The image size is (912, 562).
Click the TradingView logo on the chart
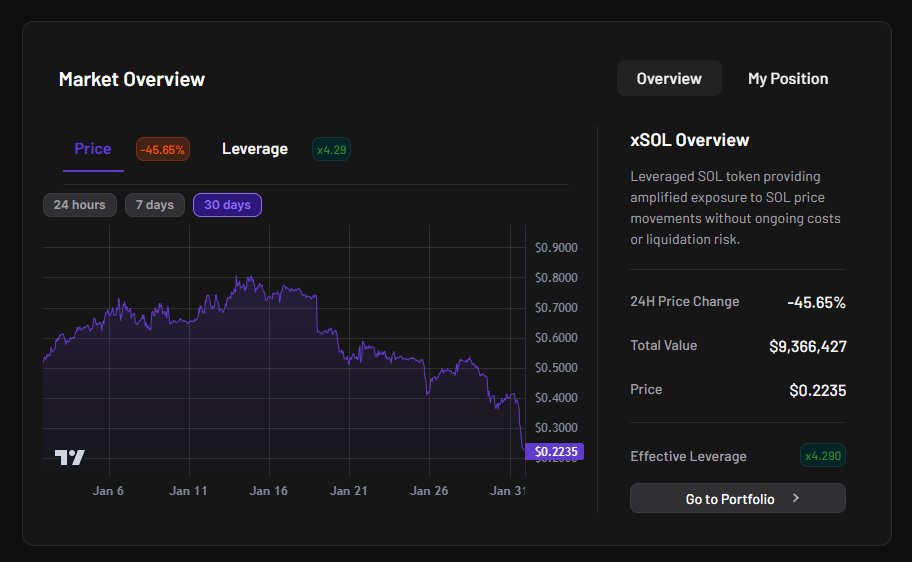click(70, 457)
